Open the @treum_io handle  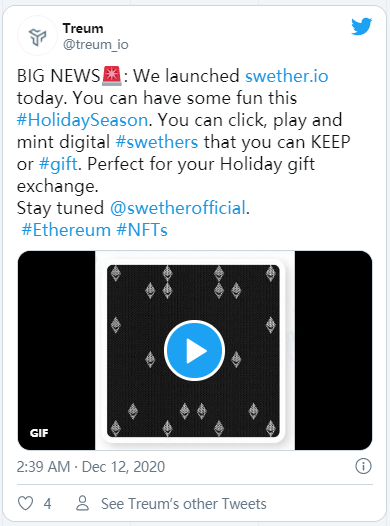point(96,44)
